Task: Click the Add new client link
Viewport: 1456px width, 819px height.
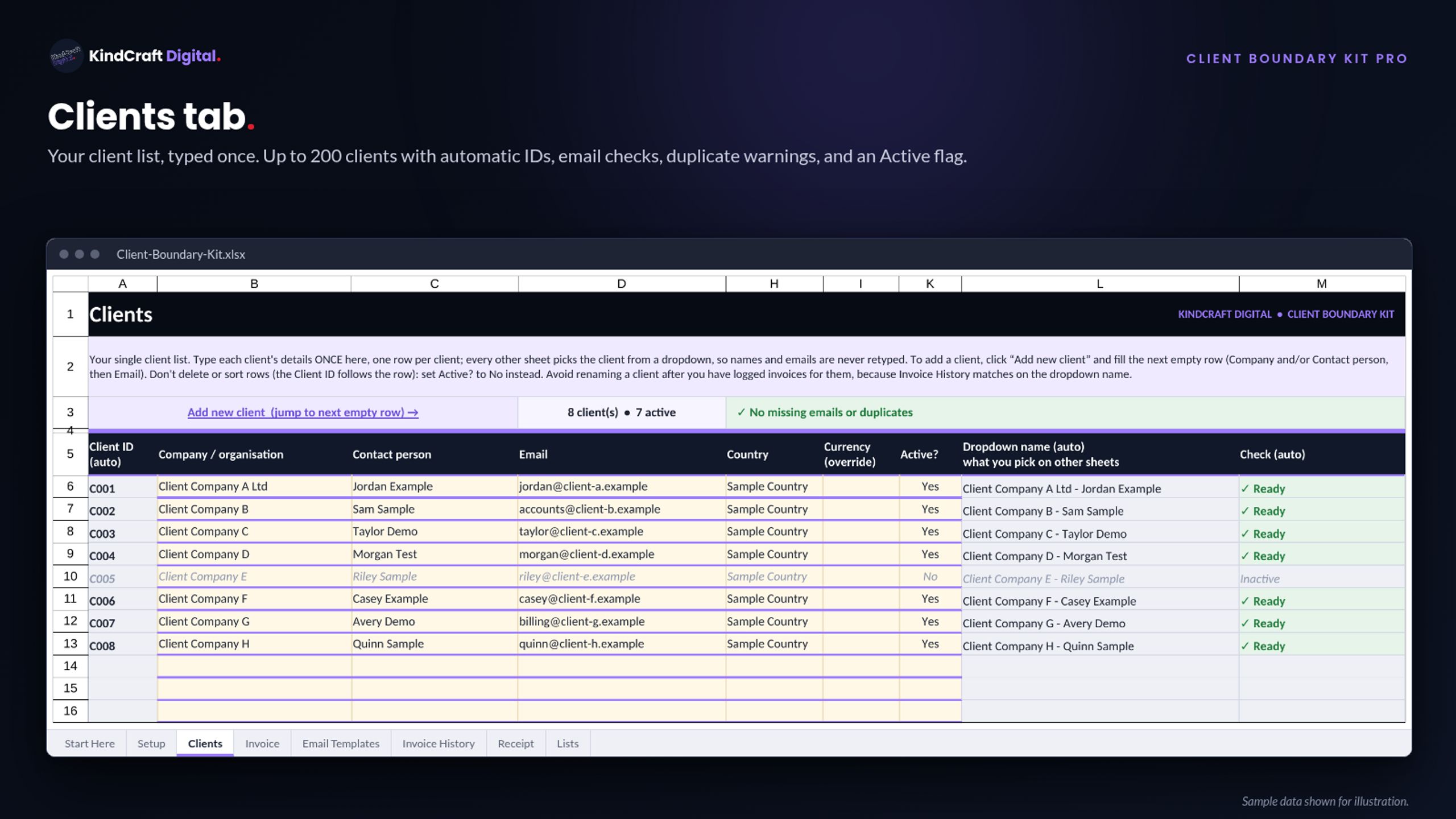Action: [x=303, y=412]
